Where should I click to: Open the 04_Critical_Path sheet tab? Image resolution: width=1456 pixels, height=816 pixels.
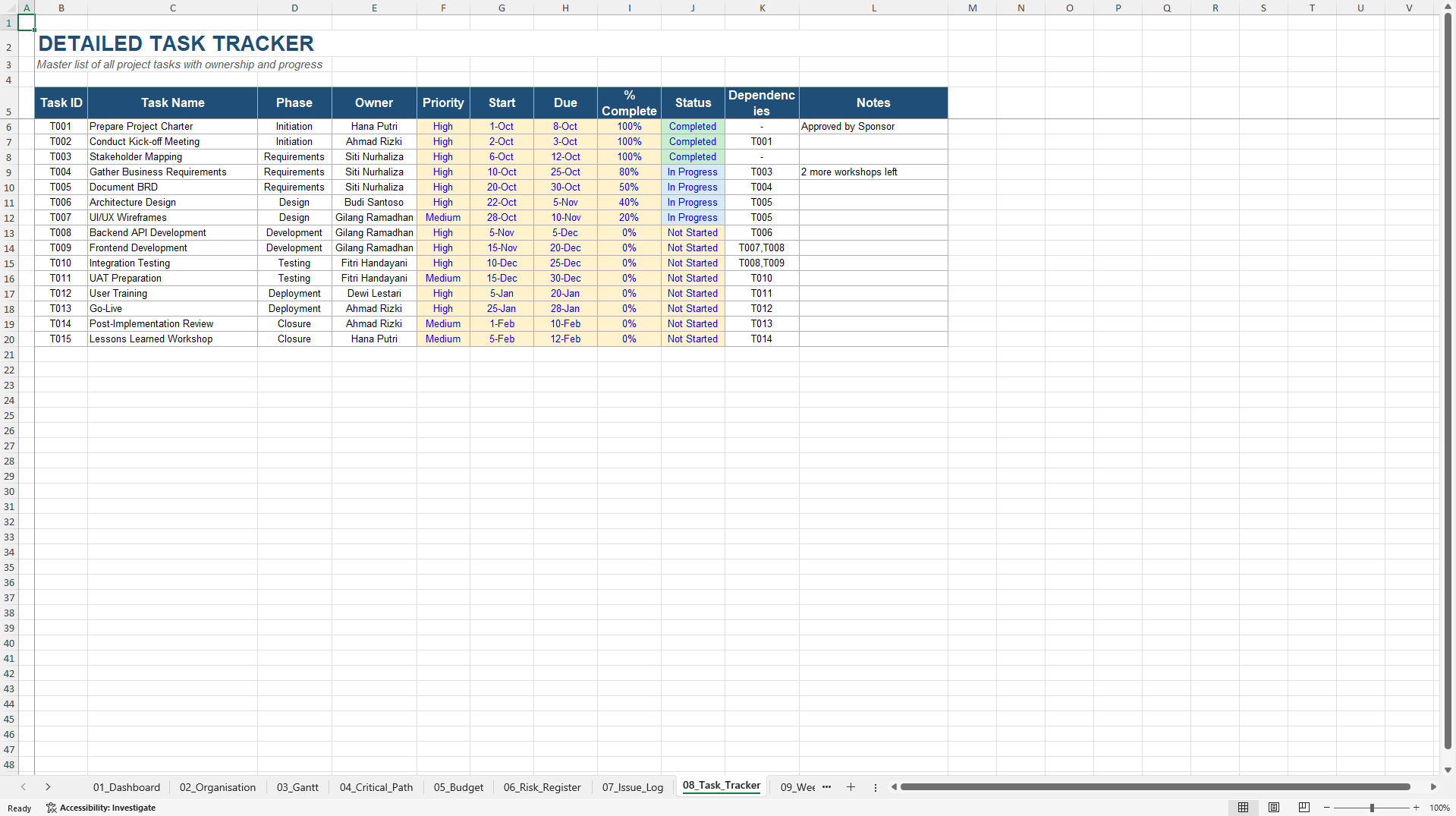pos(376,787)
